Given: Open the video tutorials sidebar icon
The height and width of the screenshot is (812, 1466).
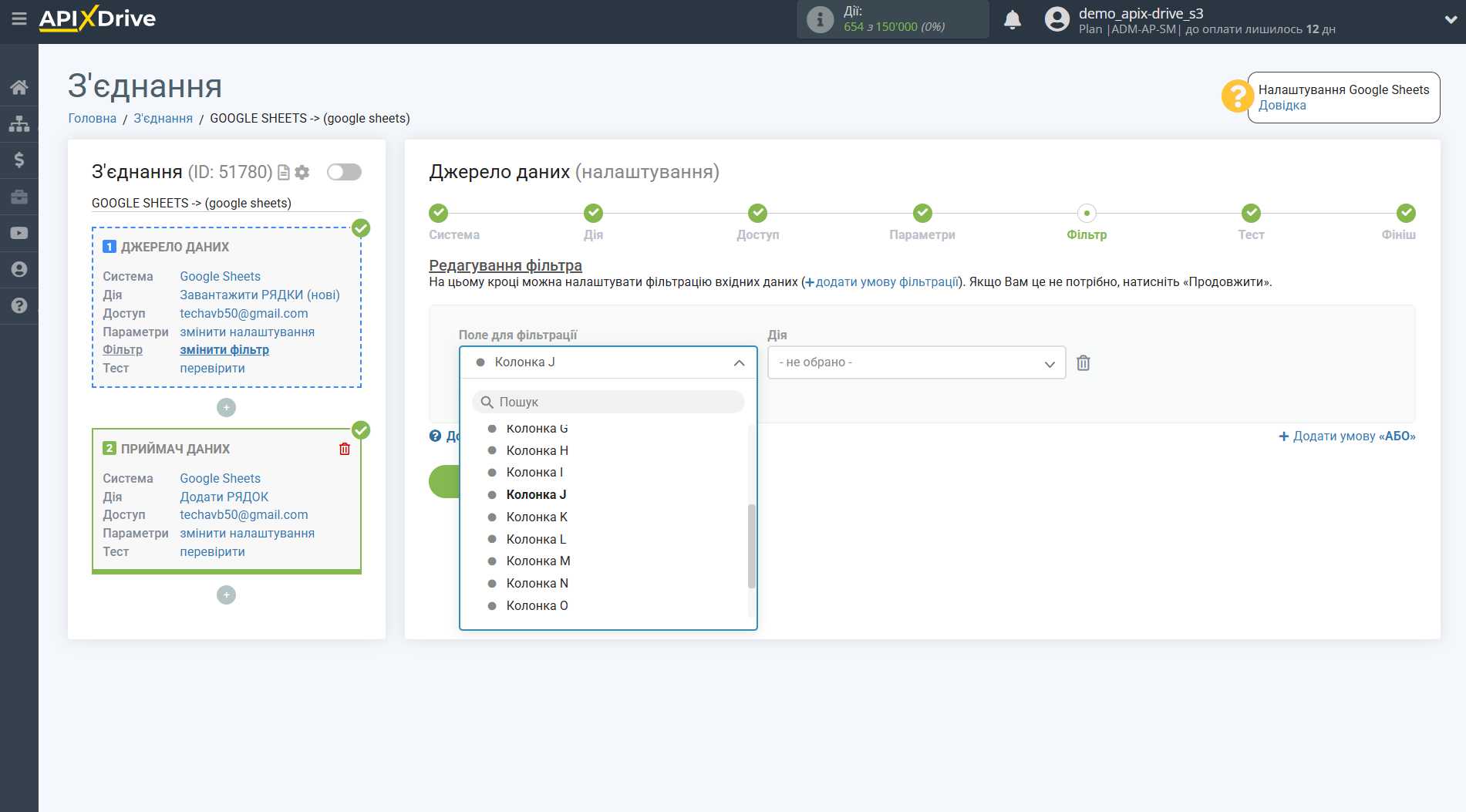Looking at the screenshot, I should point(19,233).
